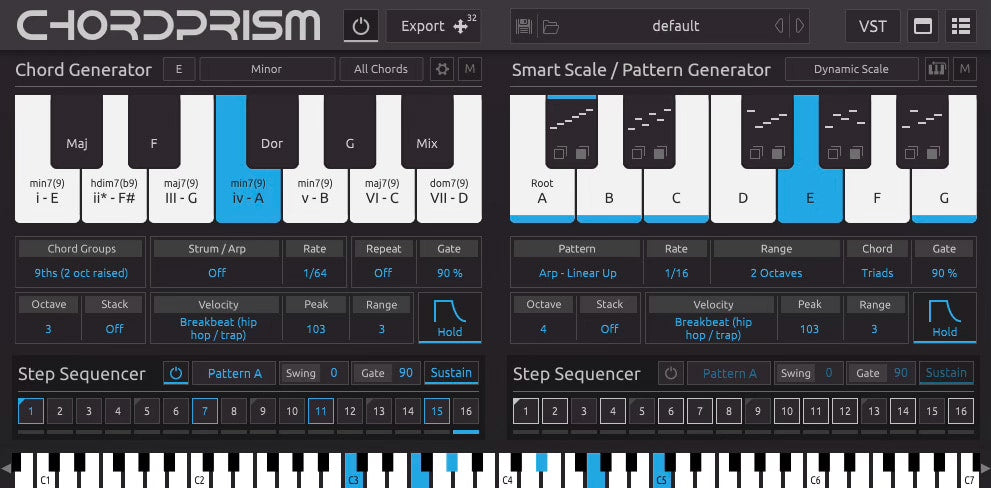Screen dimensions: 991x488
Task: Go to previous preset arrow
Action: (x=779, y=26)
